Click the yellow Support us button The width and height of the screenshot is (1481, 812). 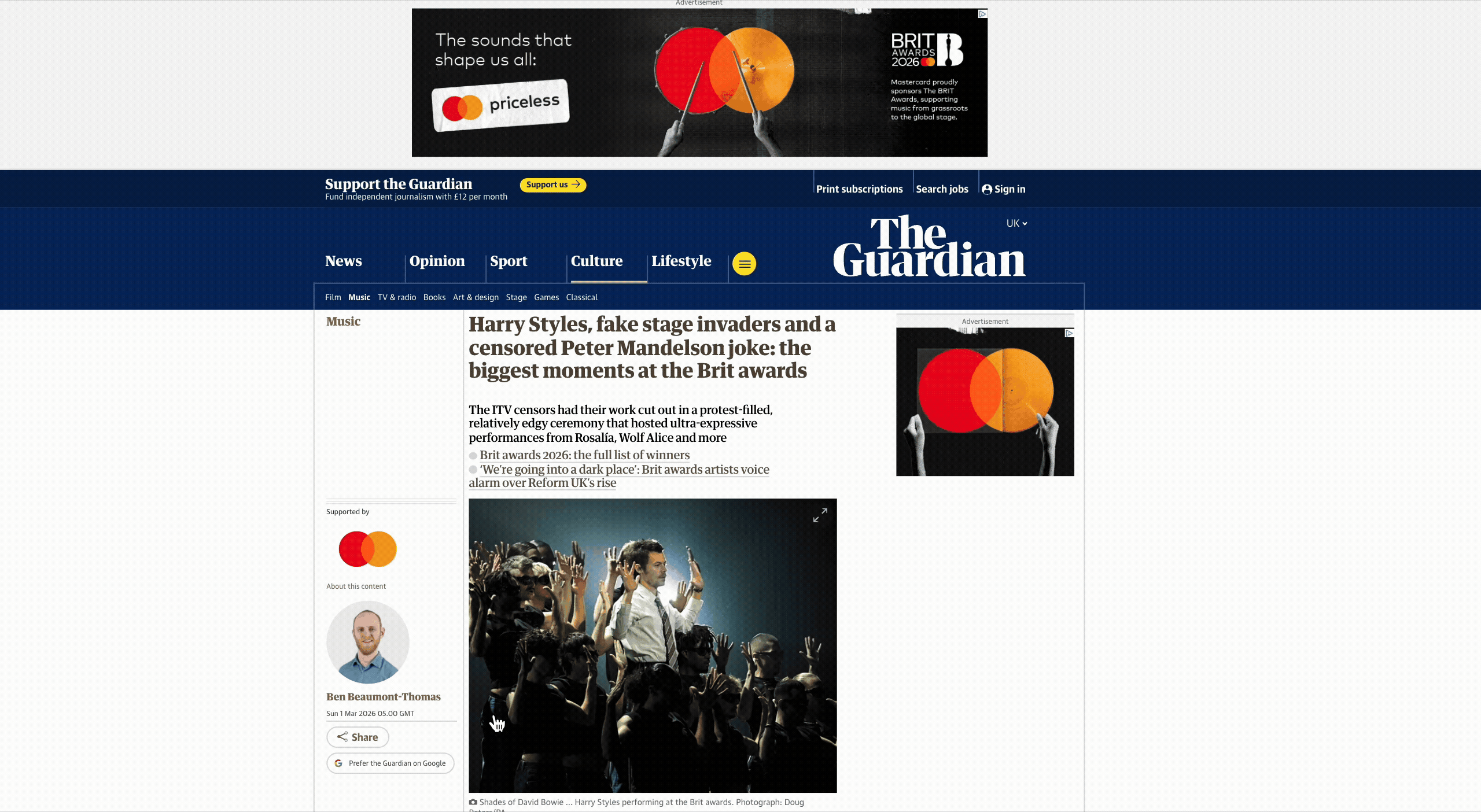pos(553,184)
